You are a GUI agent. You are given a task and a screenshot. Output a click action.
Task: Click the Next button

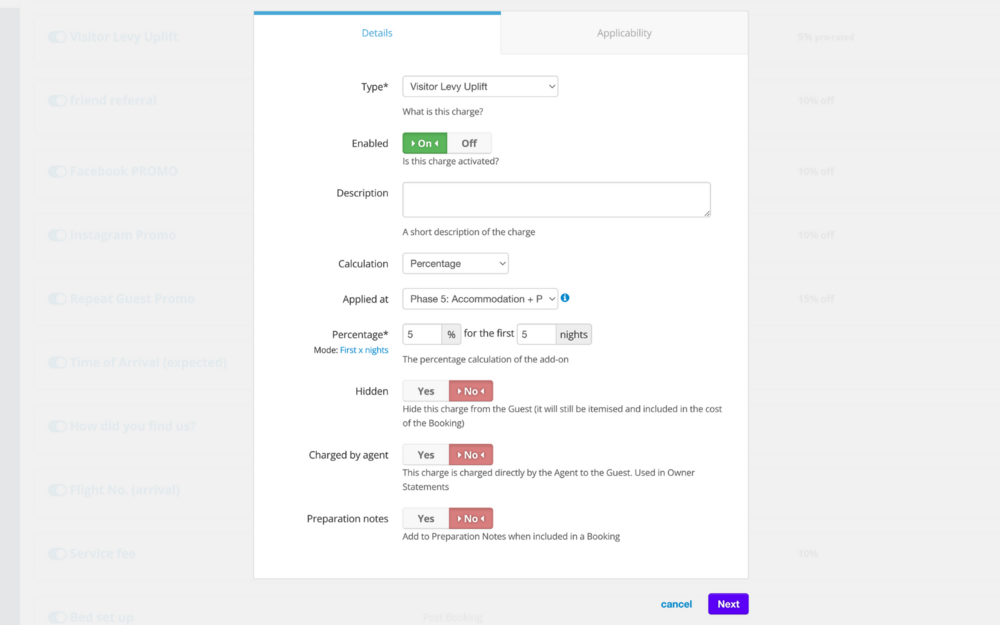tap(728, 604)
